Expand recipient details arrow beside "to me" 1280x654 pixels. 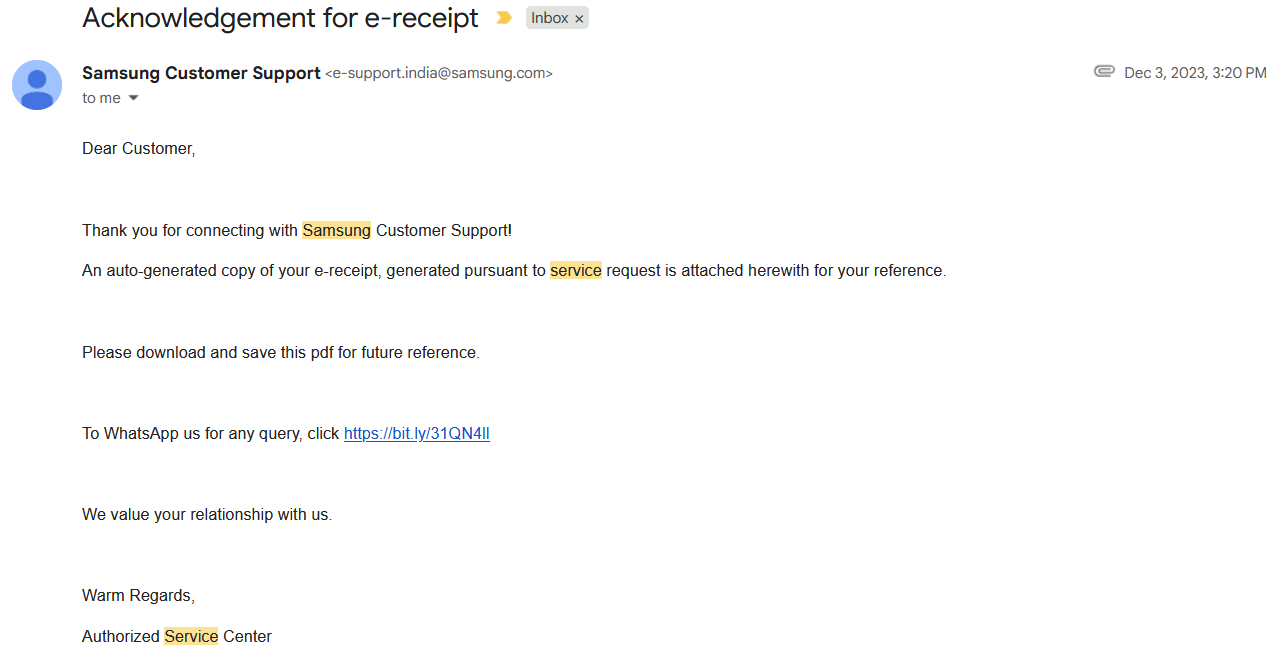coord(133,98)
